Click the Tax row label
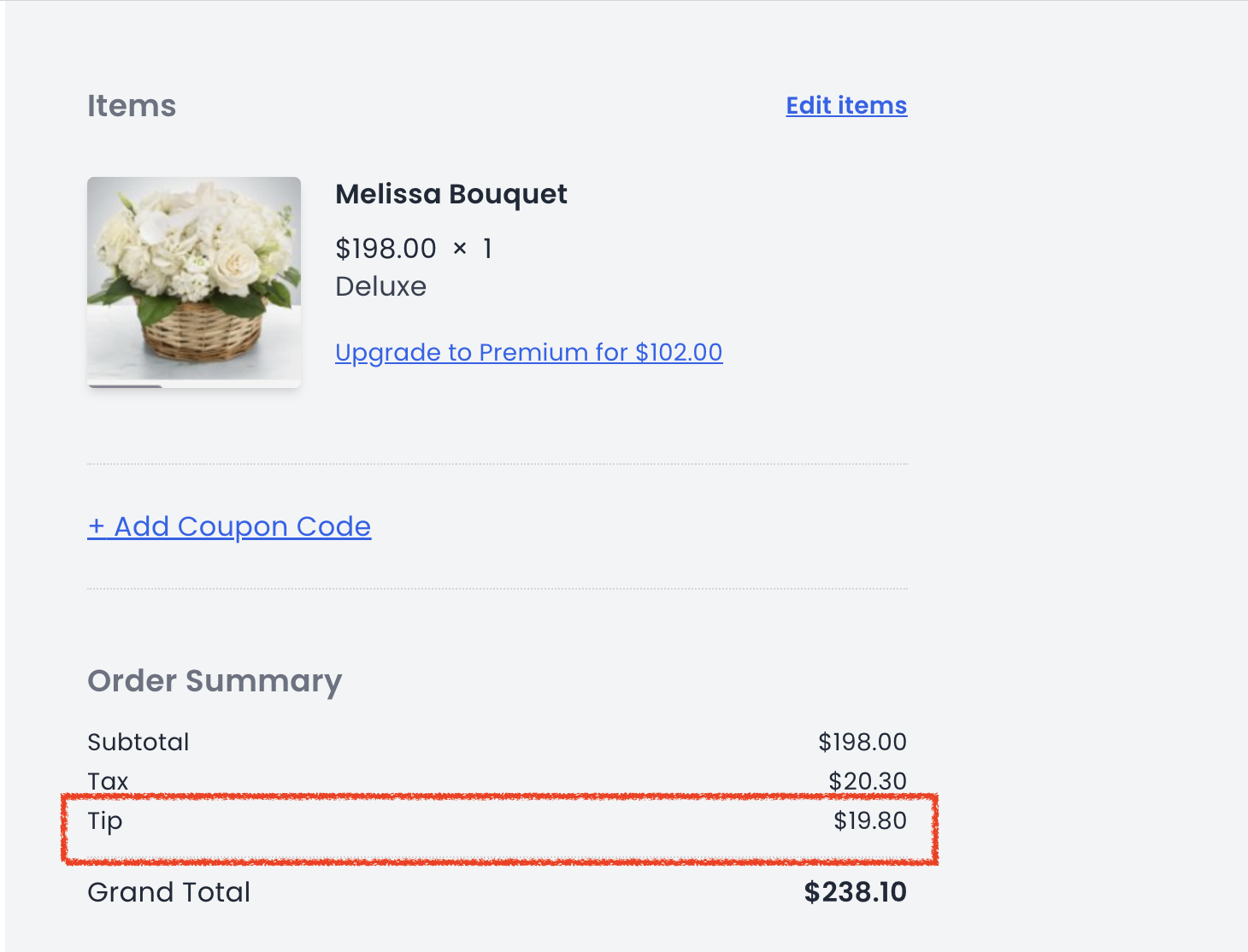Viewport: 1248px width, 952px height. pyautogui.click(x=108, y=781)
